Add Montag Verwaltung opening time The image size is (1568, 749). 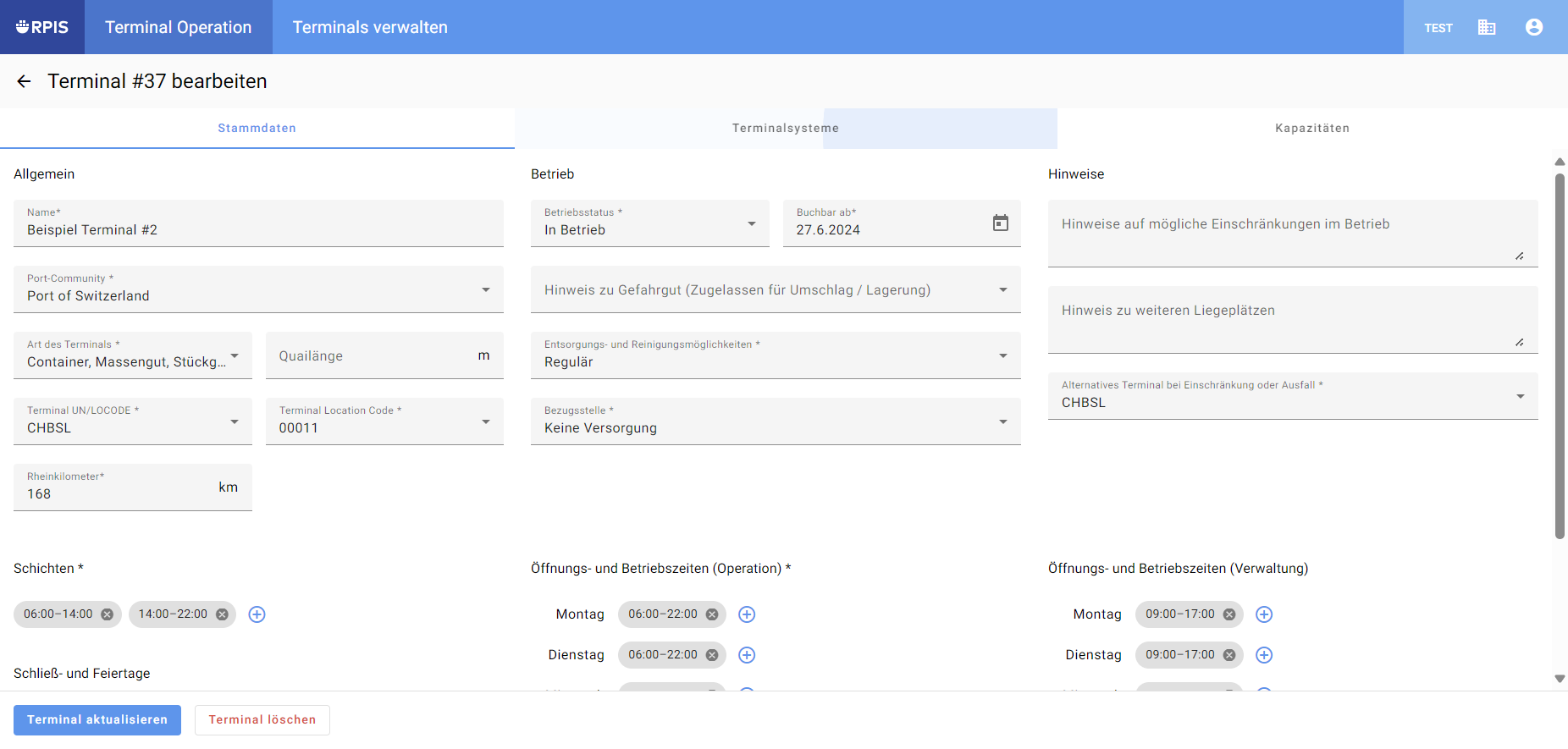[1264, 614]
